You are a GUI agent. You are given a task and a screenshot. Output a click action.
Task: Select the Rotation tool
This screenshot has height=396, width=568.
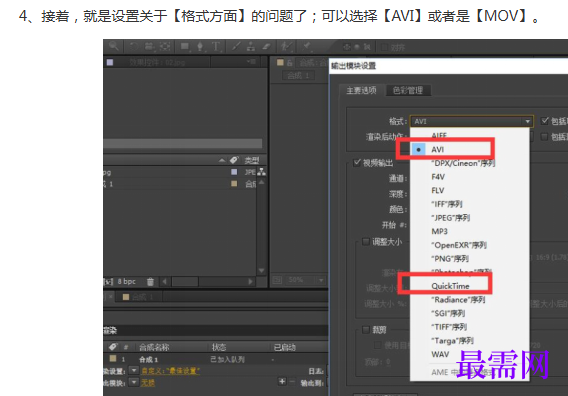[x=134, y=46]
